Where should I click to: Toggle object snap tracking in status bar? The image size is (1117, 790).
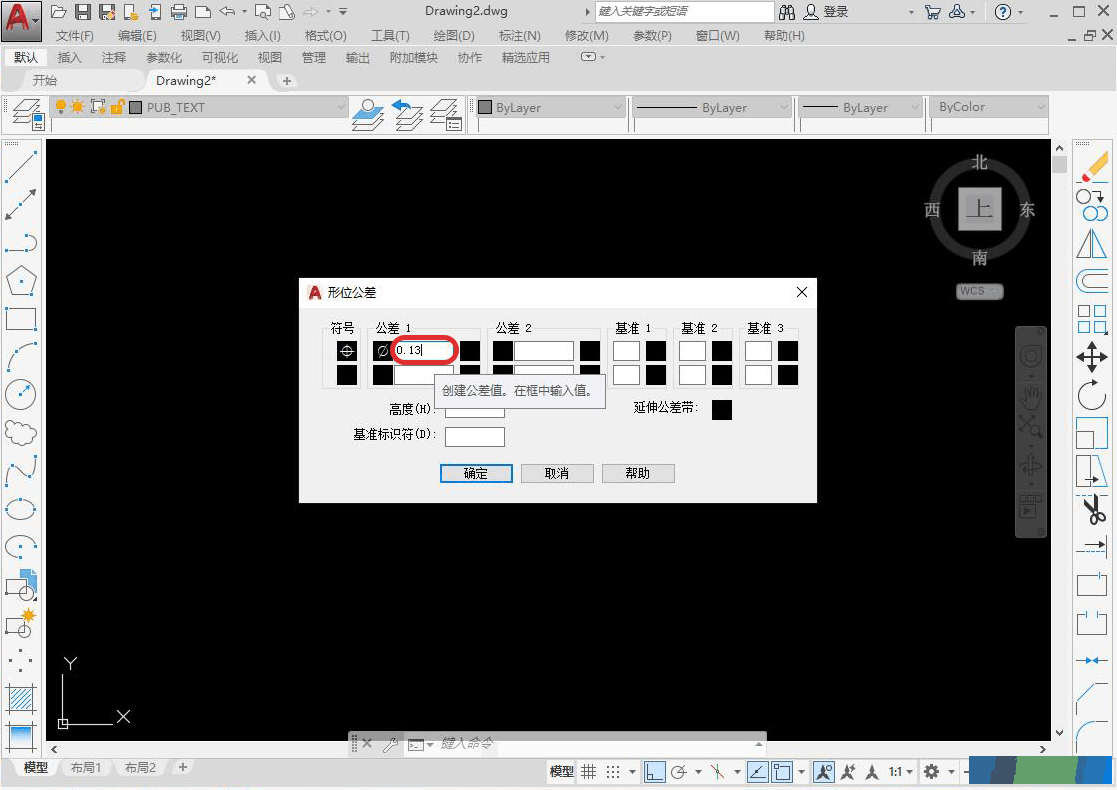click(x=757, y=771)
